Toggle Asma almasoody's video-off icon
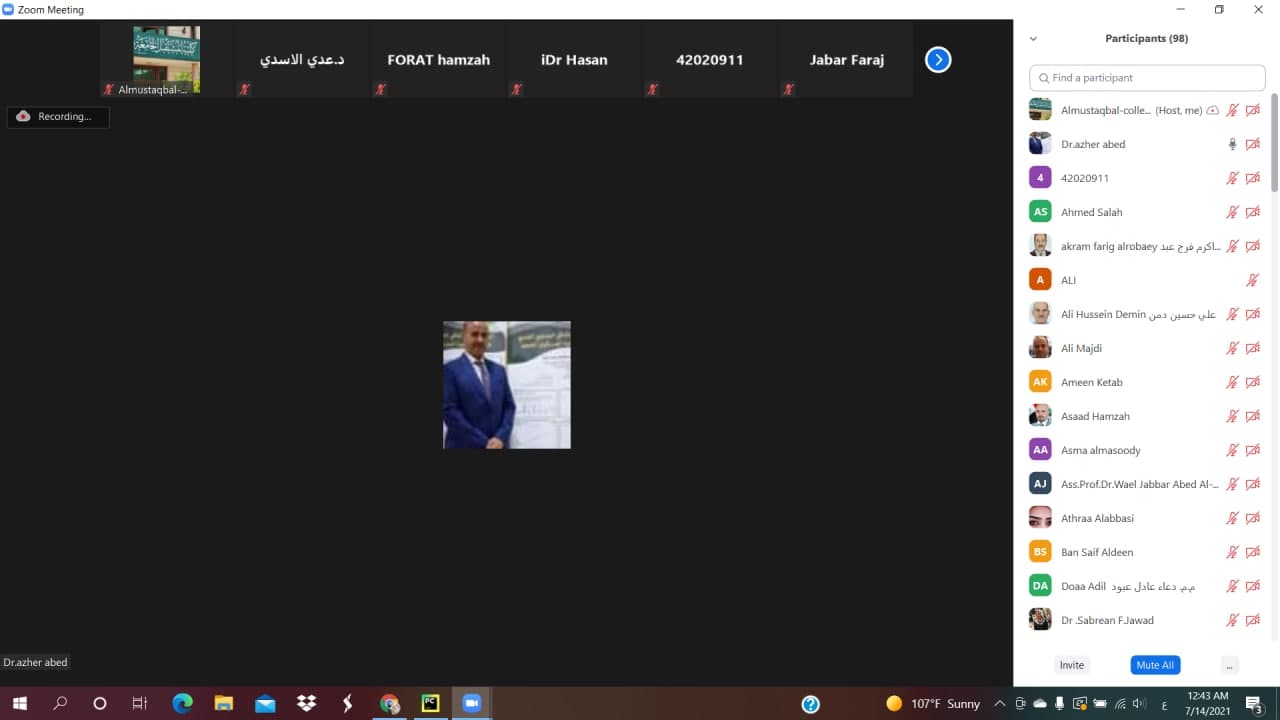 pos(1252,450)
